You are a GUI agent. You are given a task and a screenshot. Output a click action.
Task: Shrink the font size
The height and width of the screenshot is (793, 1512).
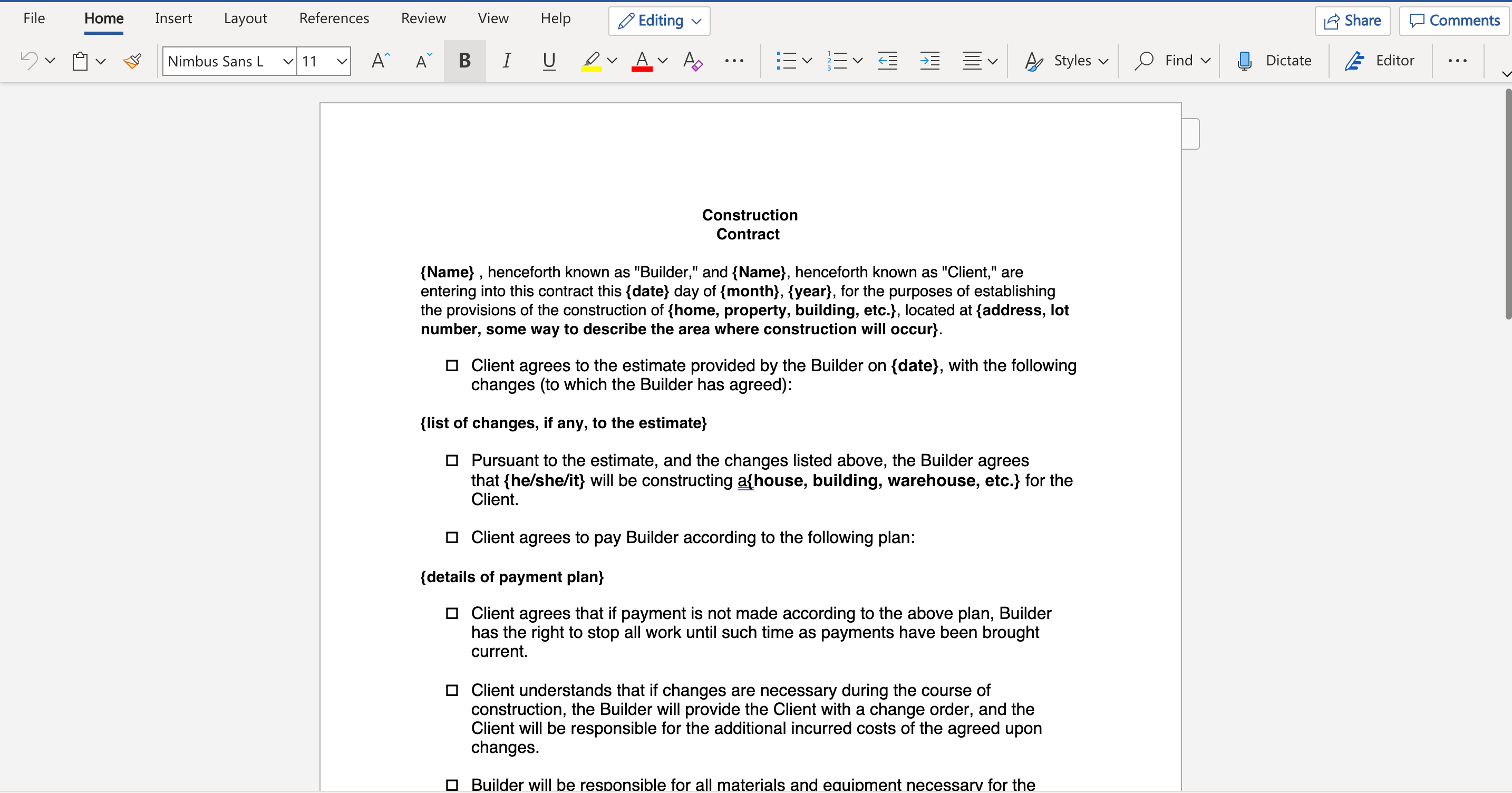423,61
